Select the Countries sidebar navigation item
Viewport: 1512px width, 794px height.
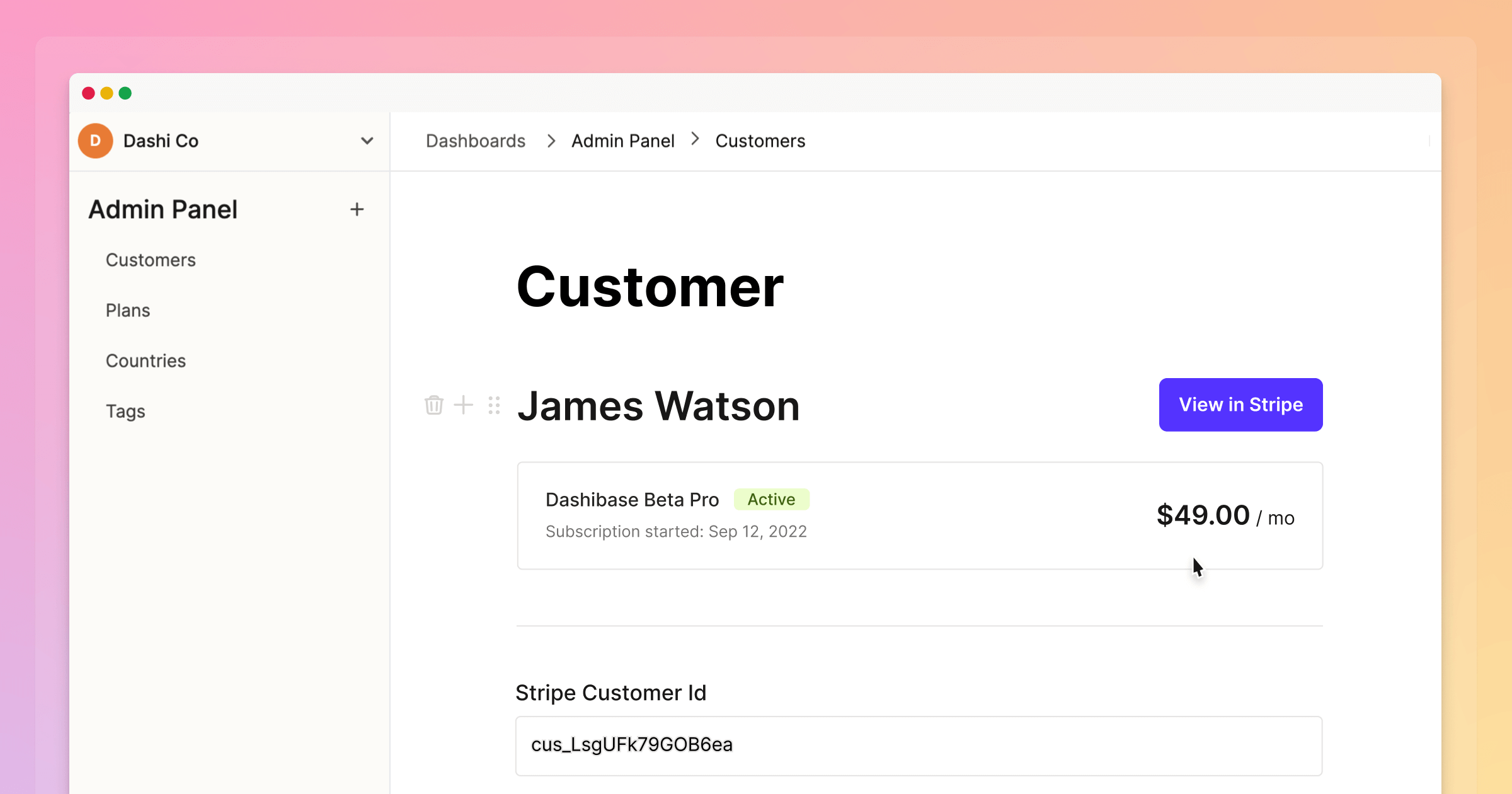tap(146, 361)
